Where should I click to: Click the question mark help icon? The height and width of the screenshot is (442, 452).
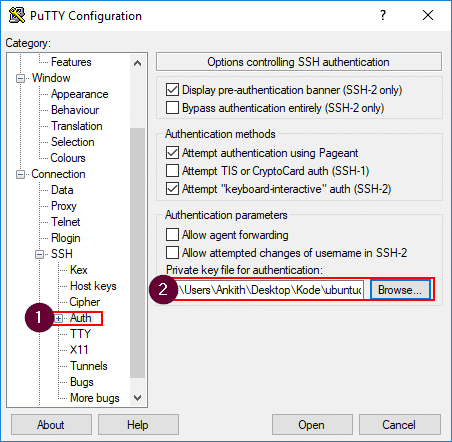coord(383,15)
